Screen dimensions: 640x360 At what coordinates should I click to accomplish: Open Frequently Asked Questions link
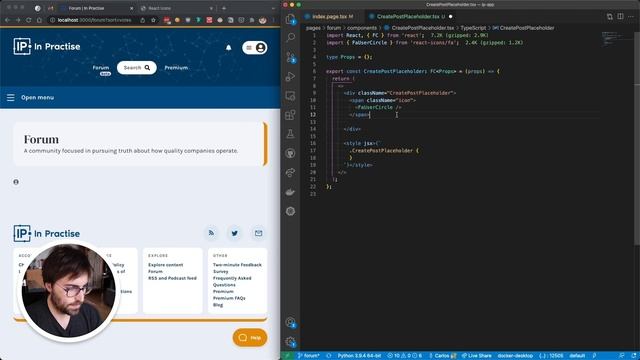coord(232,281)
